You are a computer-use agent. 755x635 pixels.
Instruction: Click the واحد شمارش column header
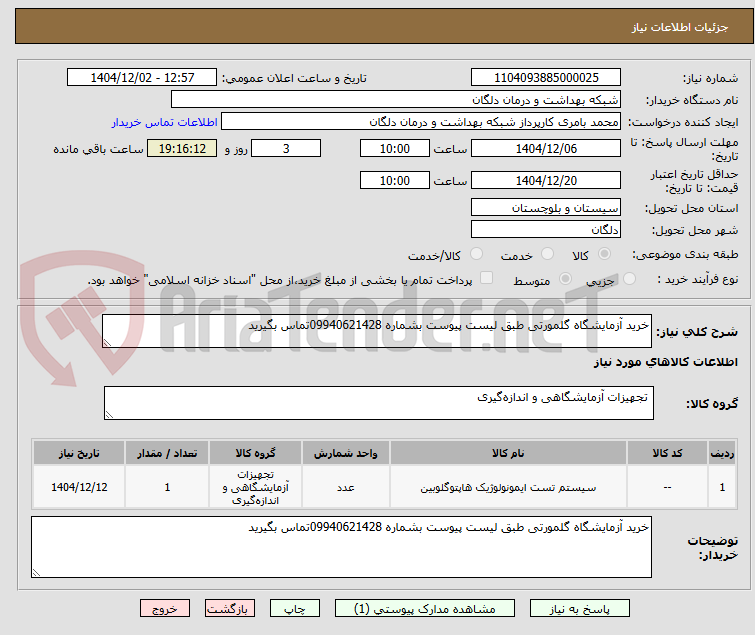click(x=346, y=453)
